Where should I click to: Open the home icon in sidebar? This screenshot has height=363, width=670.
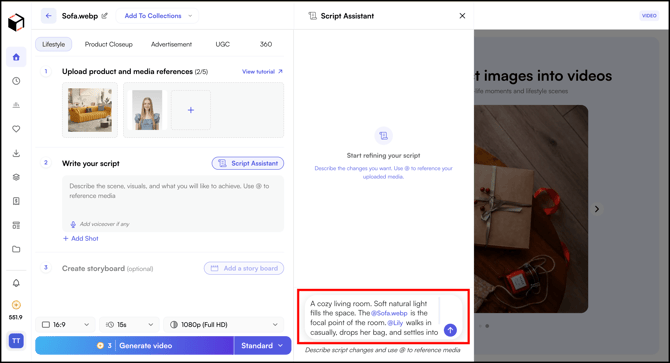(16, 57)
